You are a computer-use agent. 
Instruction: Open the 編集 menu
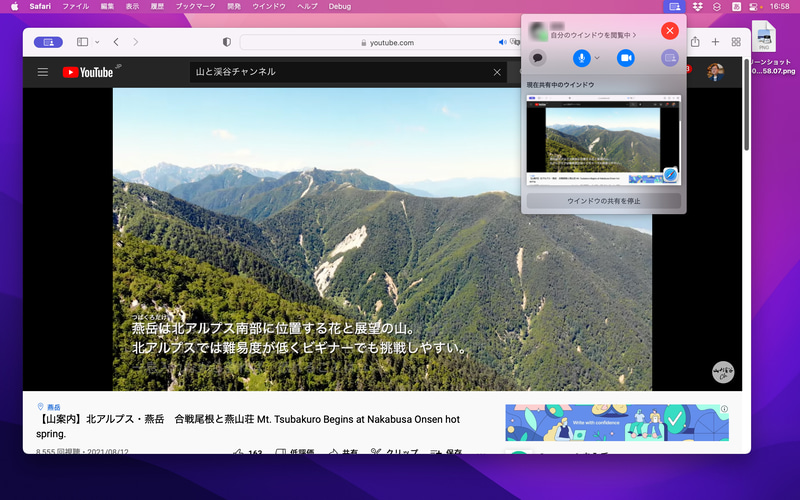tap(107, 6)
